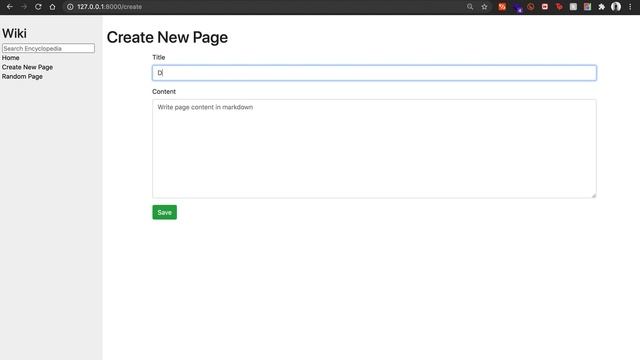Click the browser forward arrow

(24, 7)
